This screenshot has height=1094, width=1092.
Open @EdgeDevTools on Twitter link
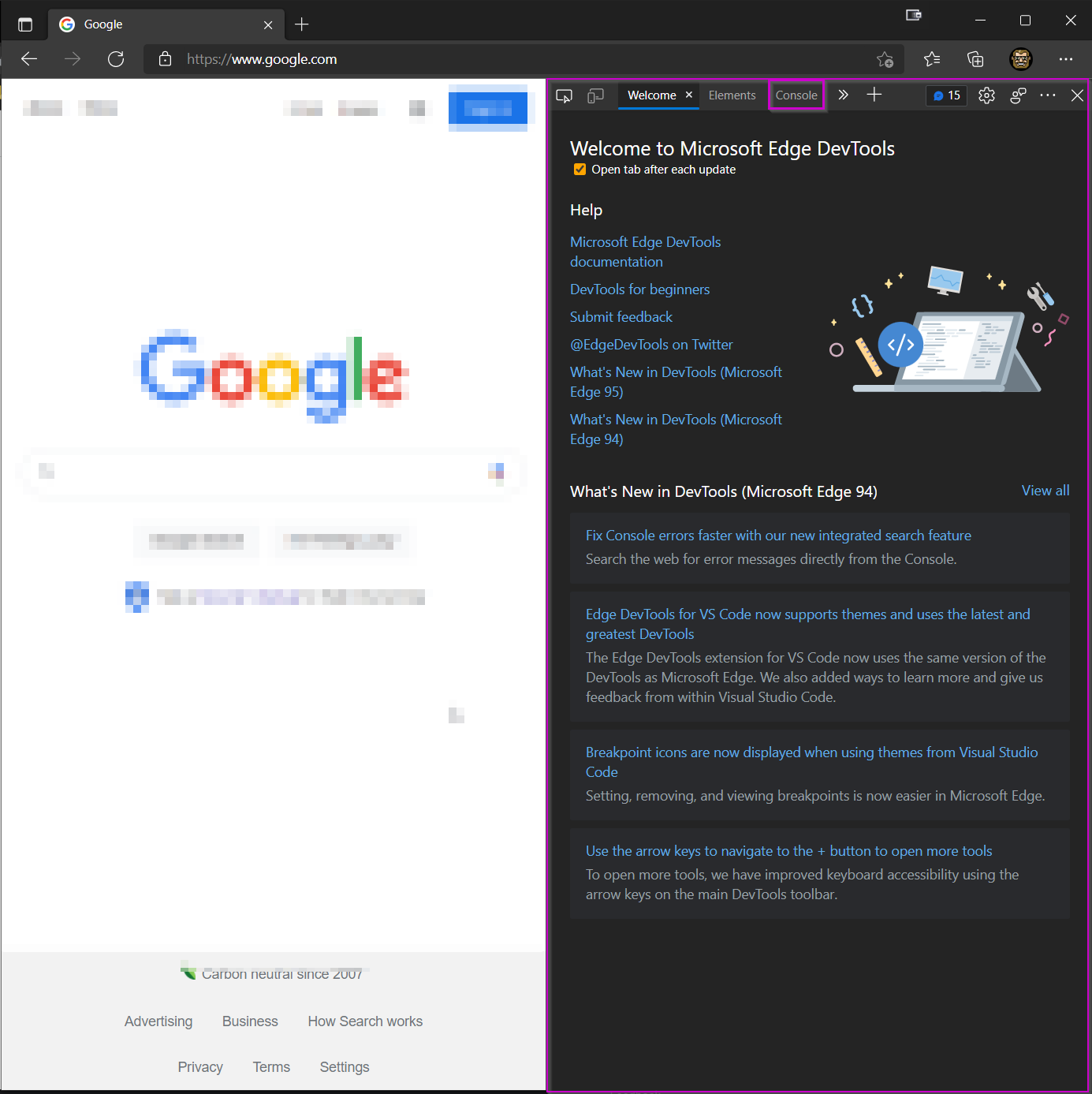651,345
